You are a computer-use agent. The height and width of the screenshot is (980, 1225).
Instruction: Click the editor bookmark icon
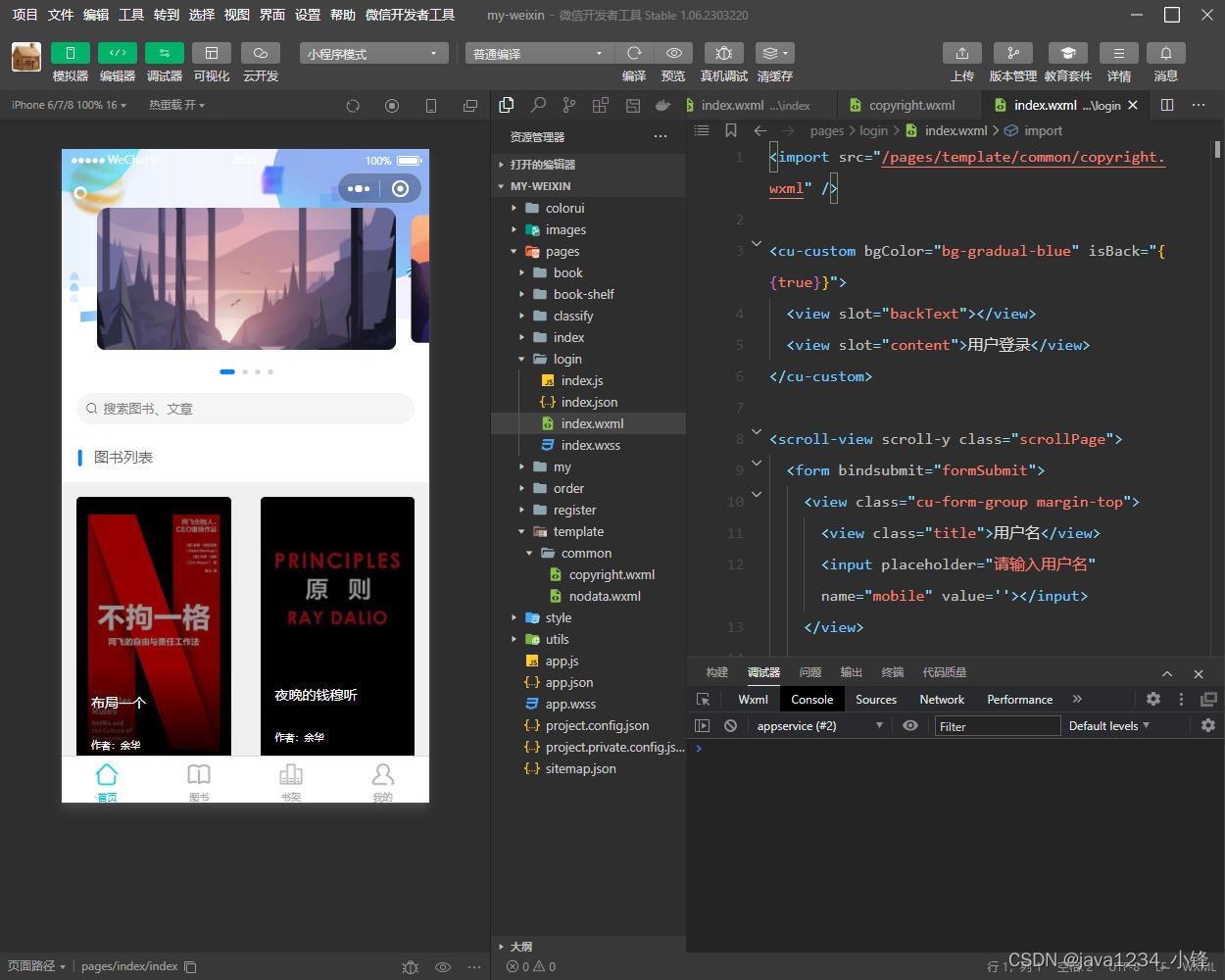coord(731,130)
